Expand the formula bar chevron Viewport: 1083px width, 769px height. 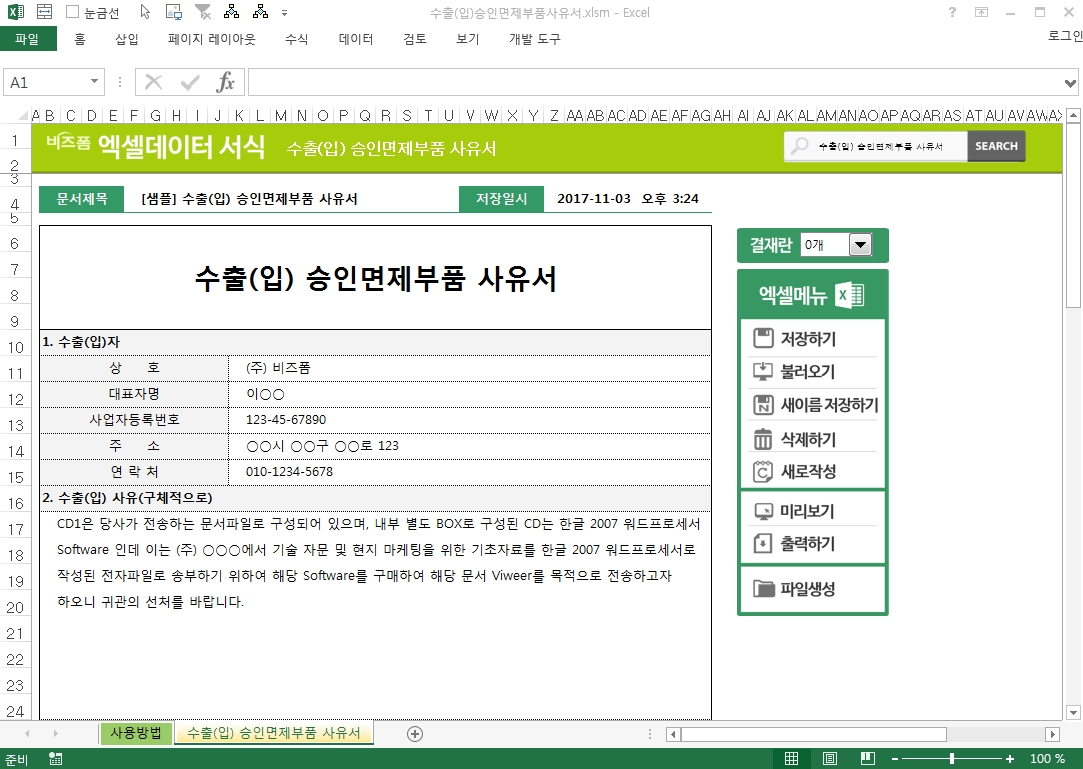1071,82
